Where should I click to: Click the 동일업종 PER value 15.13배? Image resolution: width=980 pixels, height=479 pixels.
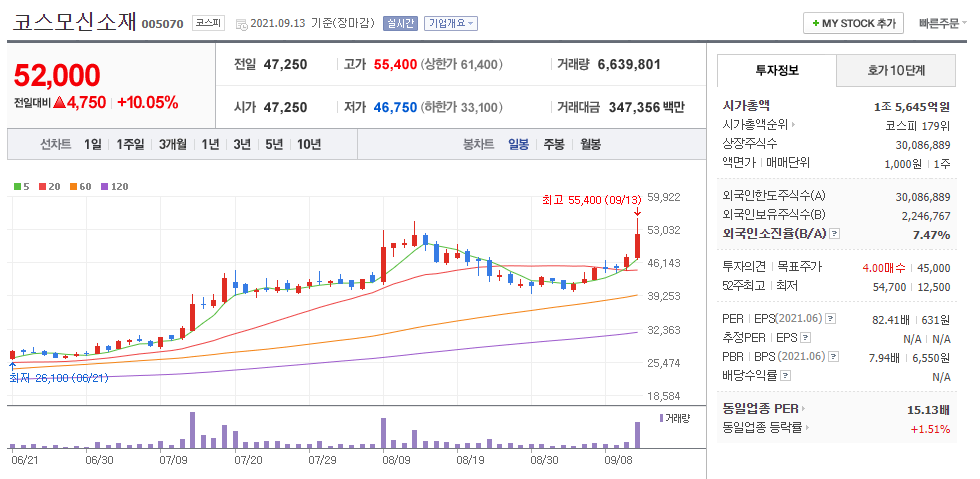928,410
